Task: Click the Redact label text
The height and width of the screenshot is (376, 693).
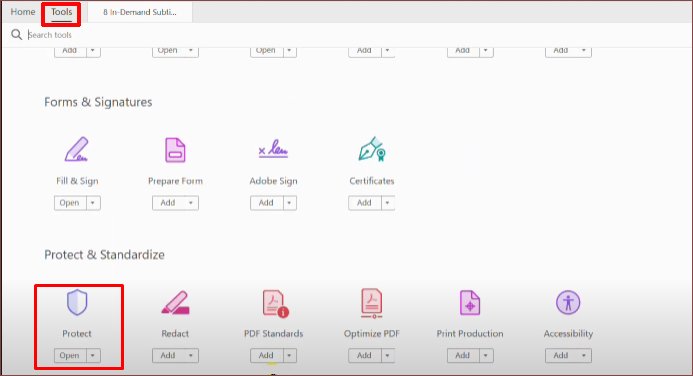Action: (175, 334)
